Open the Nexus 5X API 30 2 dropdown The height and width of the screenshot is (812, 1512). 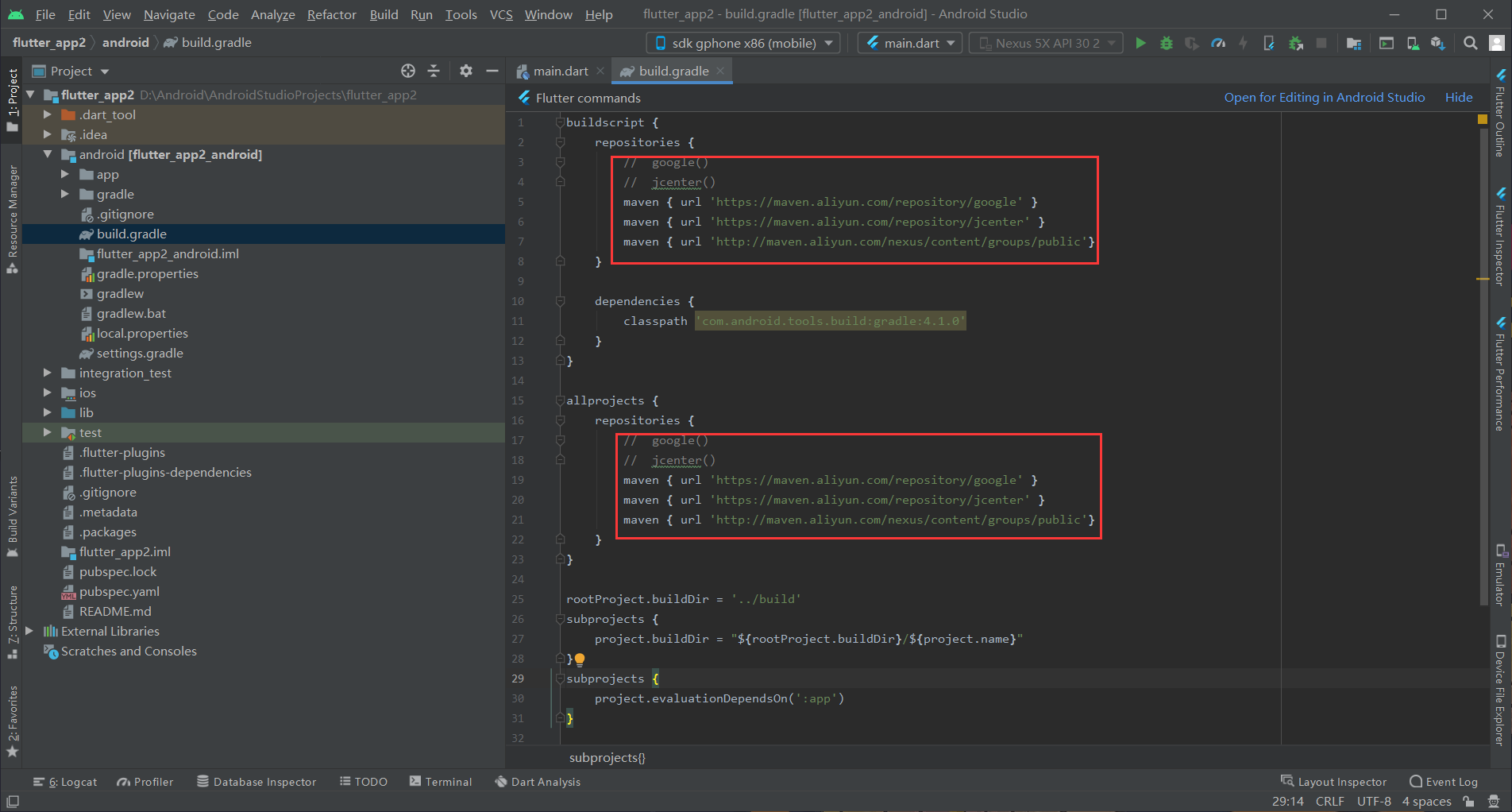click(1046, 43)
